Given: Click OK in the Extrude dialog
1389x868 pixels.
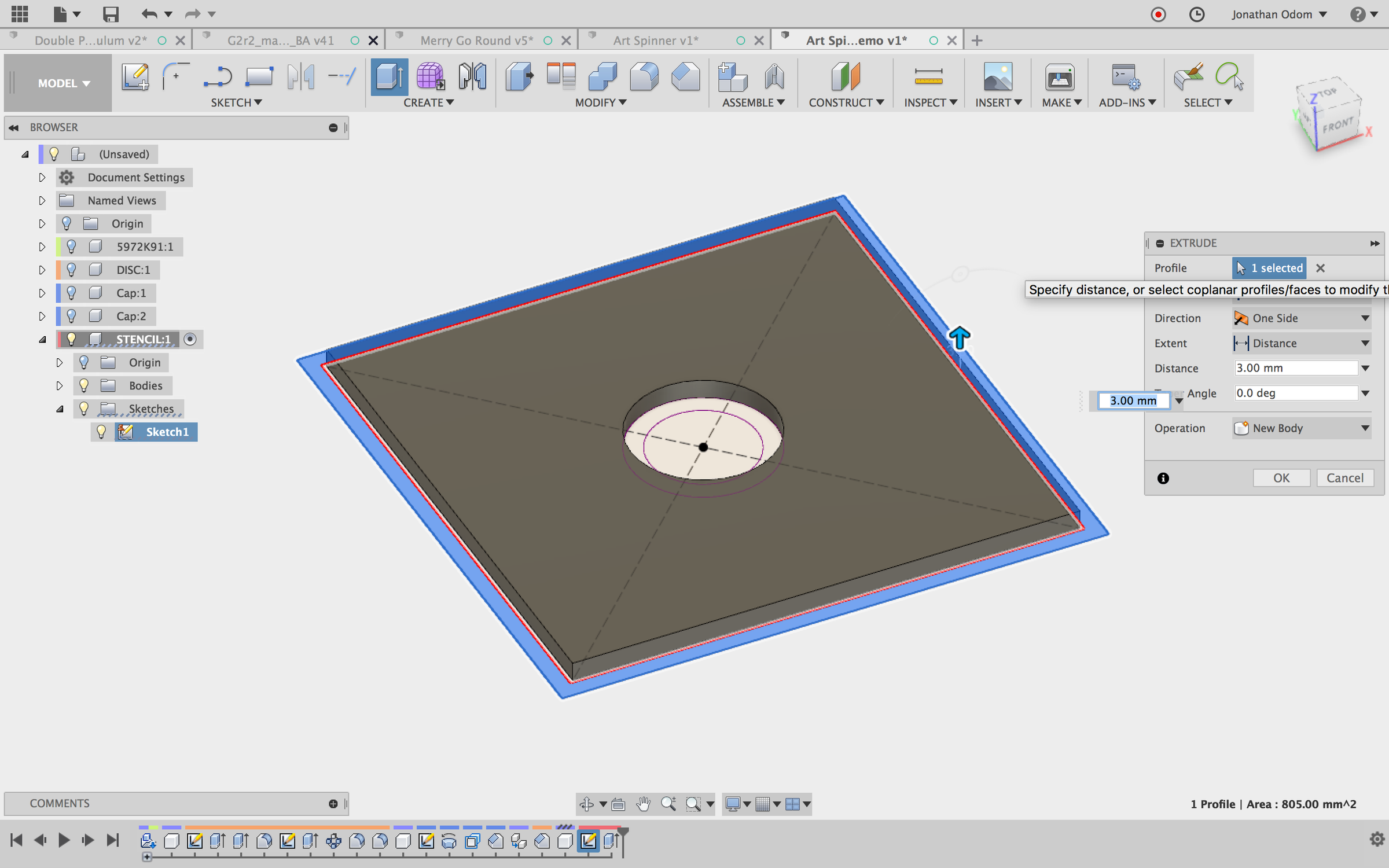Looking at the screenshot, I should click(1281, 478).
